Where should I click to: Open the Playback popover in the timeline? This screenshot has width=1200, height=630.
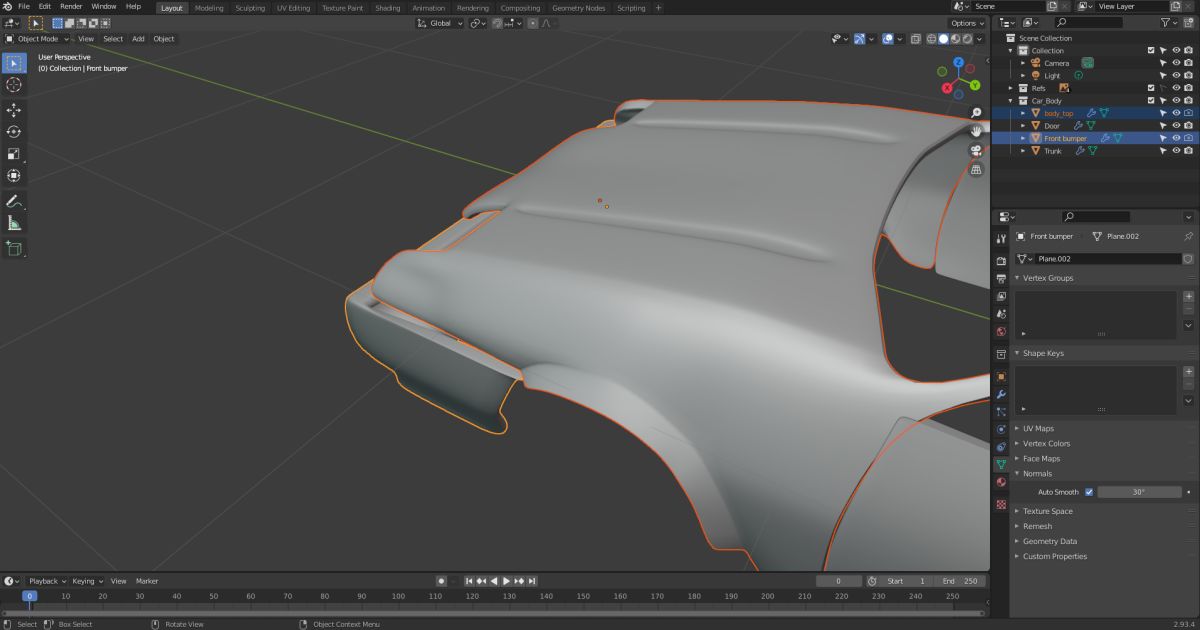pos(47,581)
